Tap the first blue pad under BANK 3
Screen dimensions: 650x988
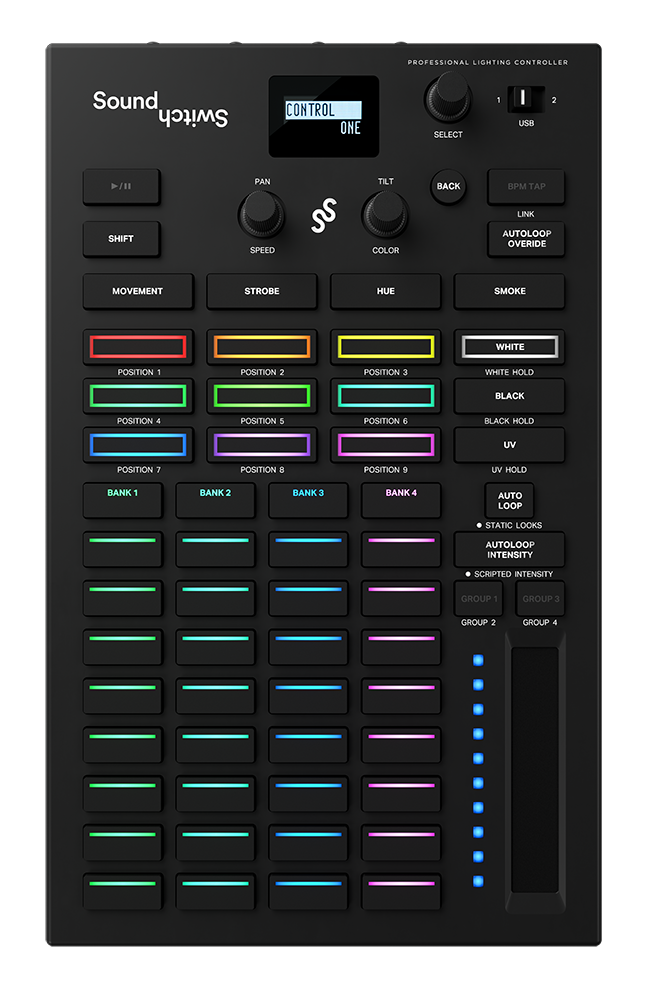[x=308, y=550]
